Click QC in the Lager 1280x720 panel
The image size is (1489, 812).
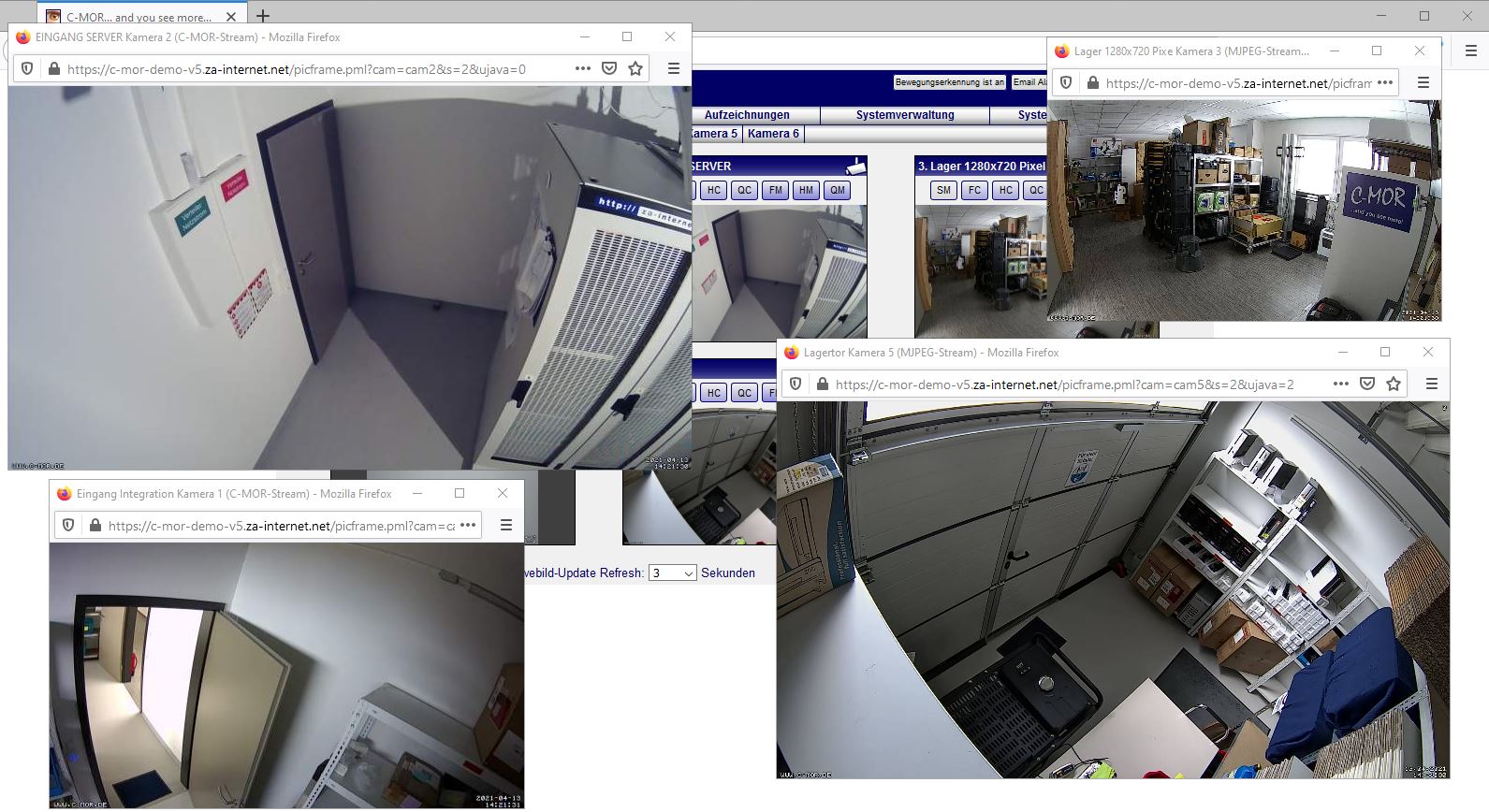(1035, 190)
